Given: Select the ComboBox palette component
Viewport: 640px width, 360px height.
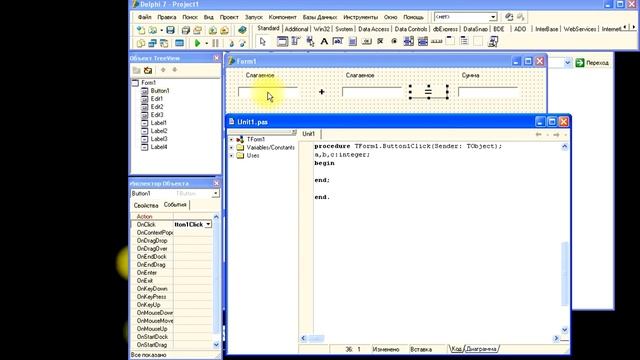Looking at the screenshot, I should (x=422, y=41).
